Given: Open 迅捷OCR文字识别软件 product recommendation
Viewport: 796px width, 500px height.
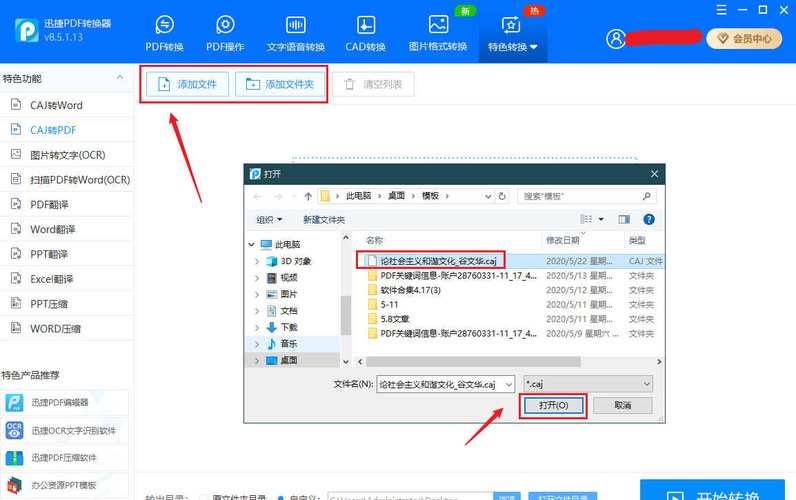Looking at the screenshot, I should [x=64, y=430].
